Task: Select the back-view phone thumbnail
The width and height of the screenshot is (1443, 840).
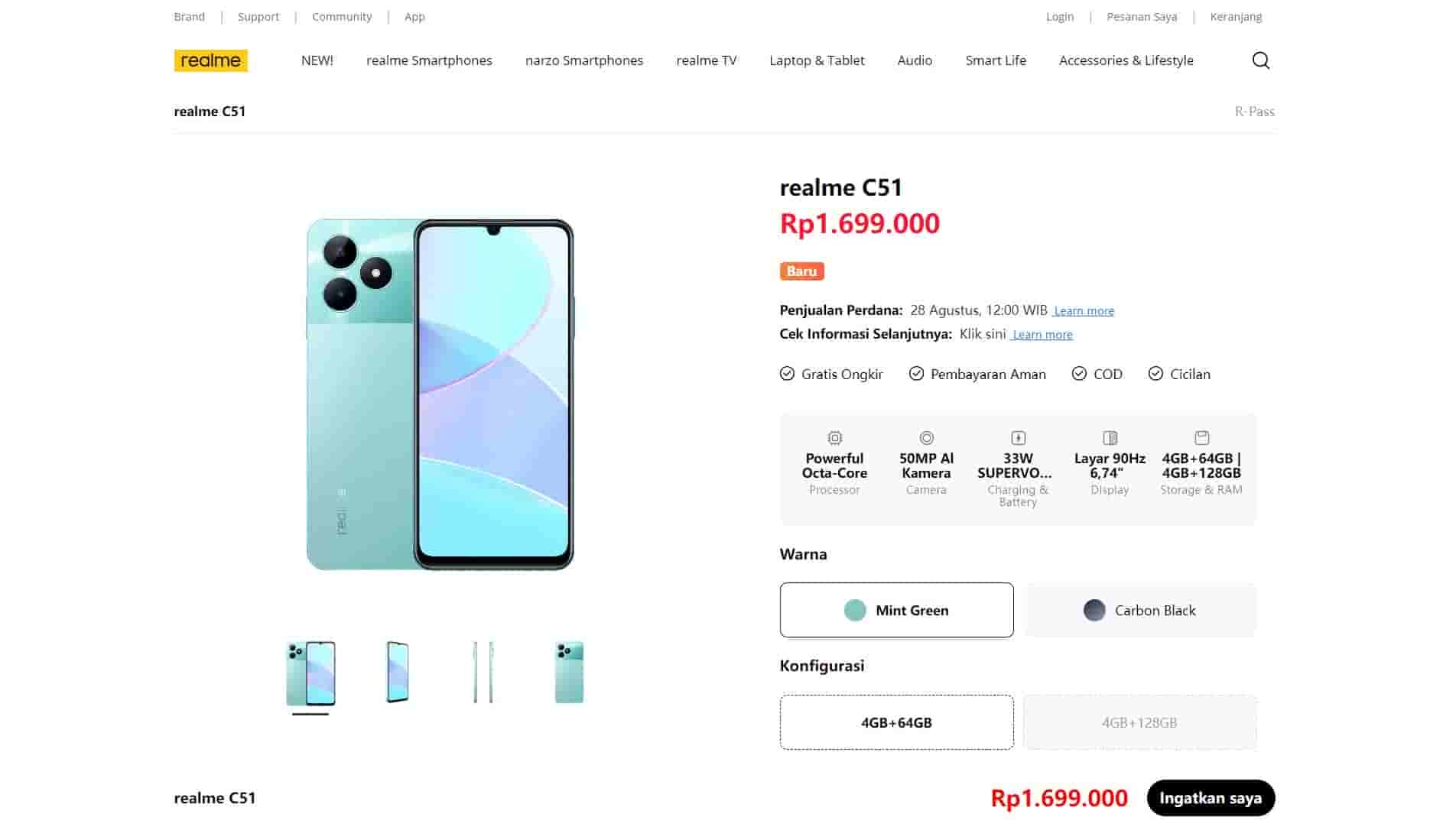Action: tap(569, 673)
